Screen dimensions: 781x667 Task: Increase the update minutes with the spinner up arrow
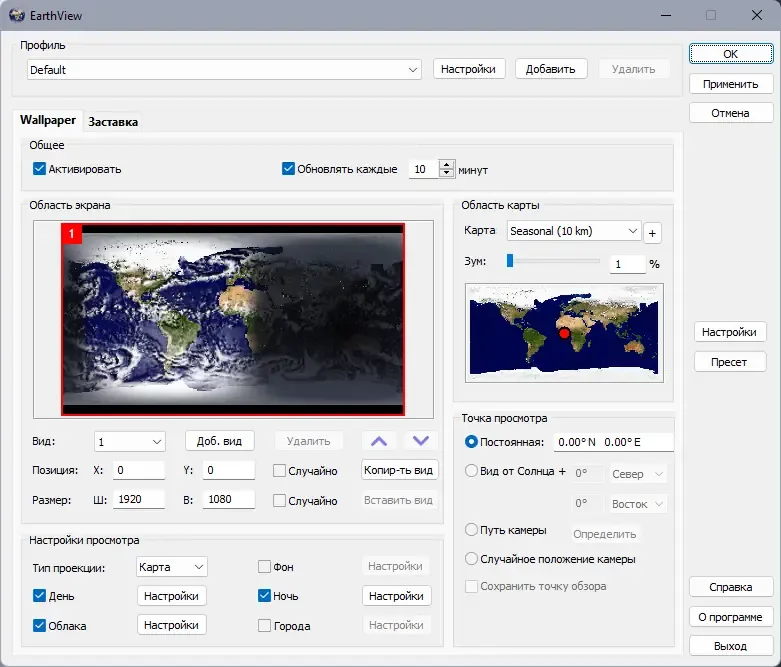tap(447, 165)
